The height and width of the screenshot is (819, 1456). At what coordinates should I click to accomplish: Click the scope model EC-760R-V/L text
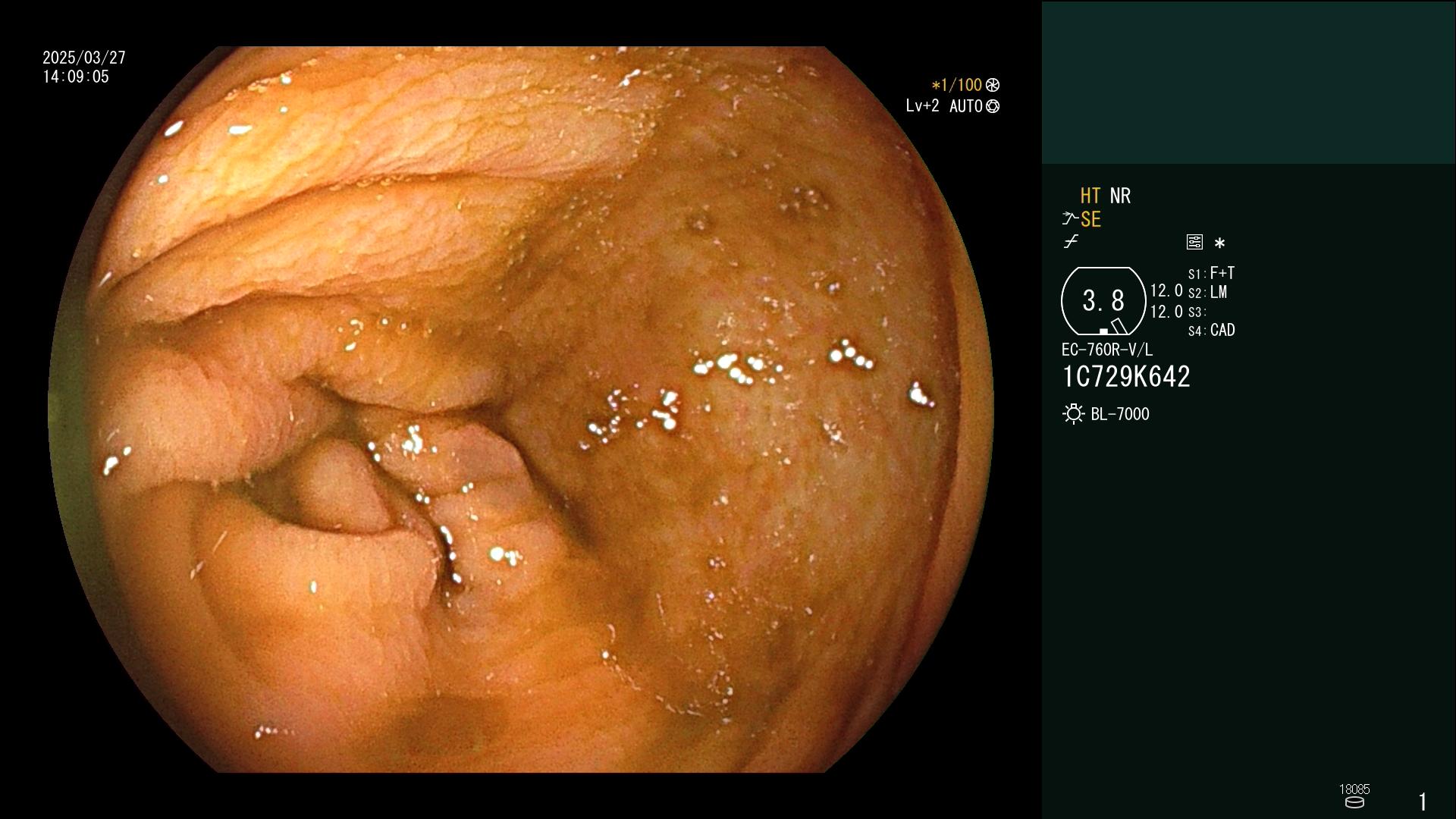(1106, 350)
